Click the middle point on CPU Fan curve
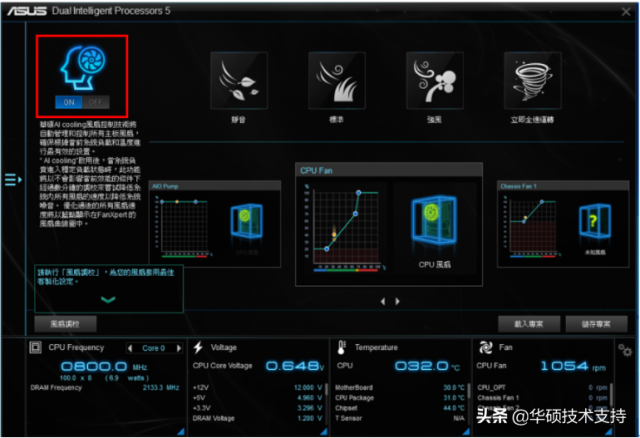The image size is (640, 438). coord(356,213)
